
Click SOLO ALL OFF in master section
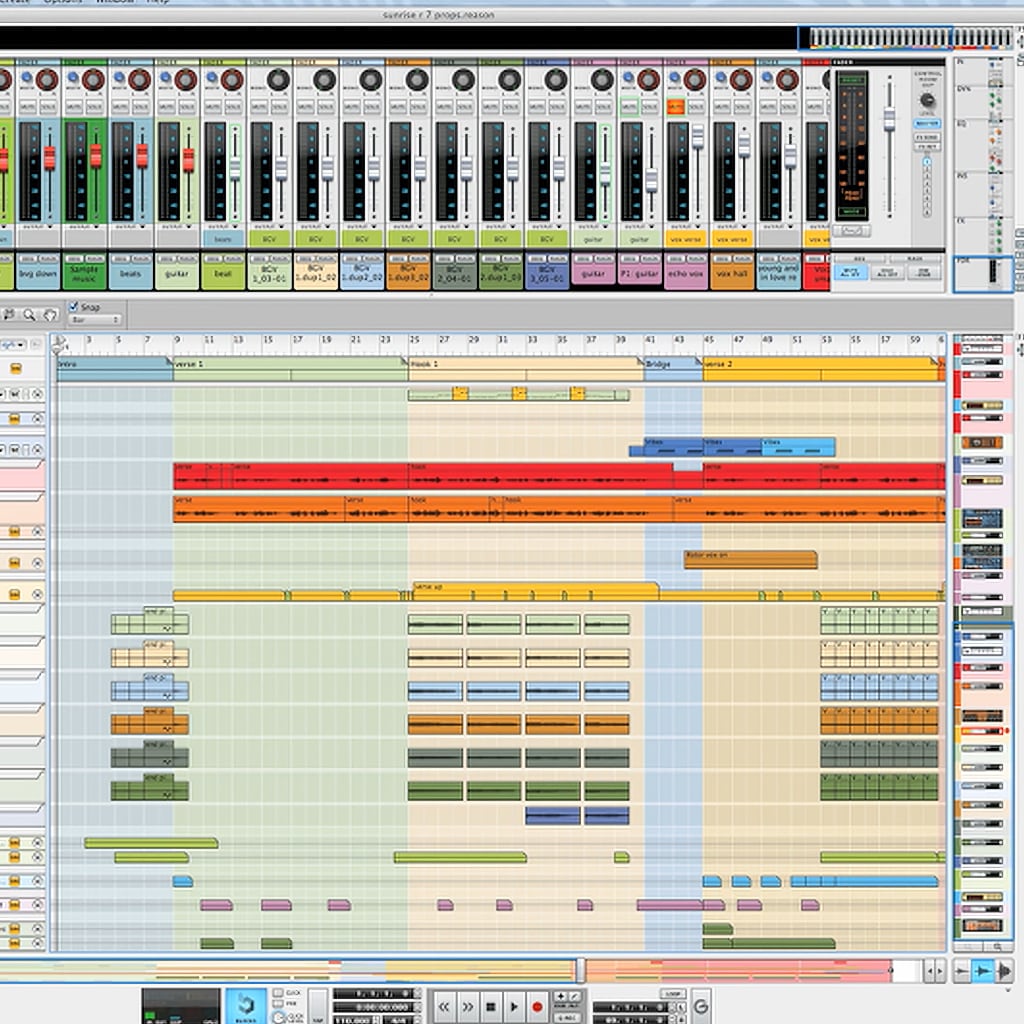coord(887,272)
